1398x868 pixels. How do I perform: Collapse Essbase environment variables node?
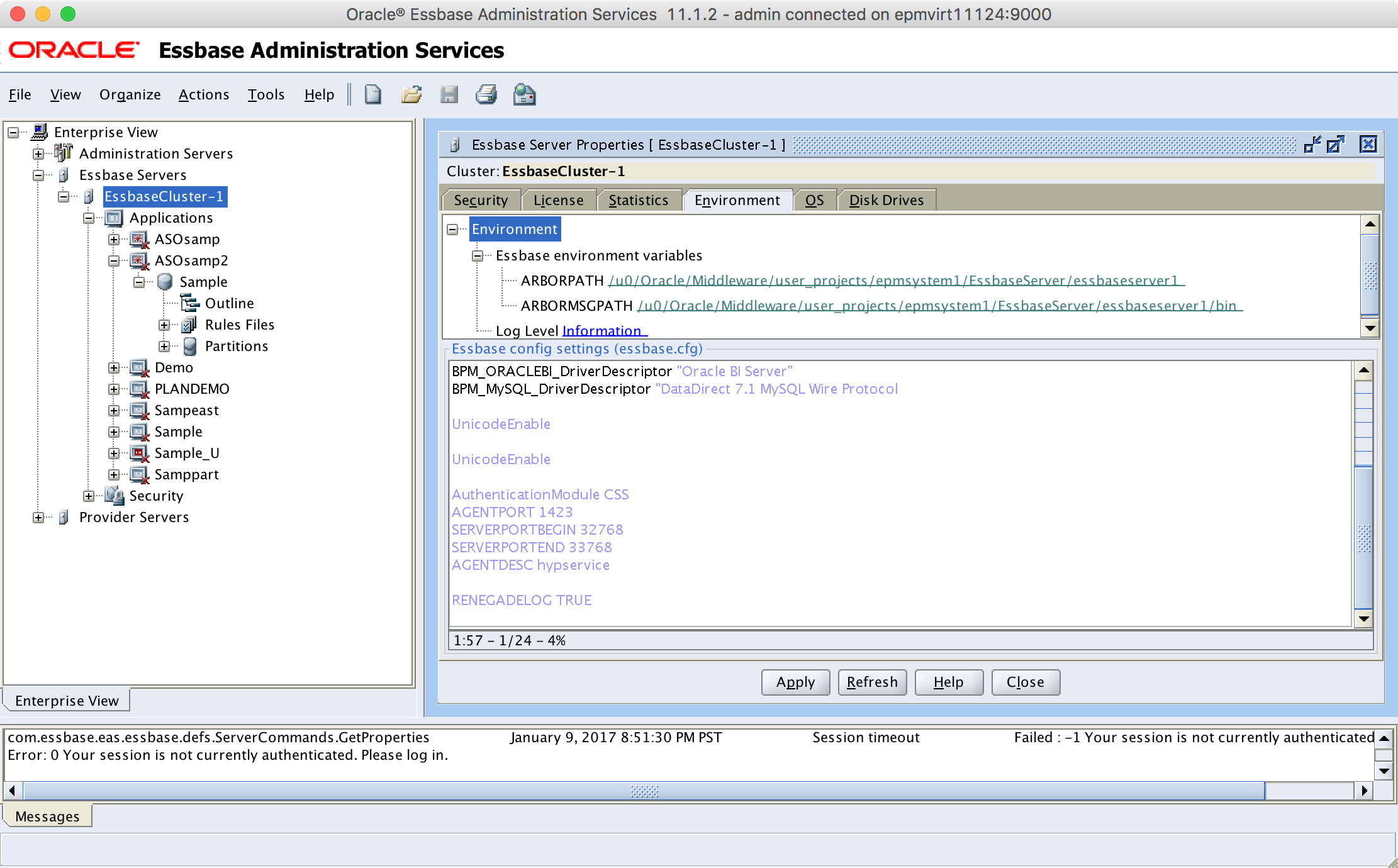(x=478, y=256)
